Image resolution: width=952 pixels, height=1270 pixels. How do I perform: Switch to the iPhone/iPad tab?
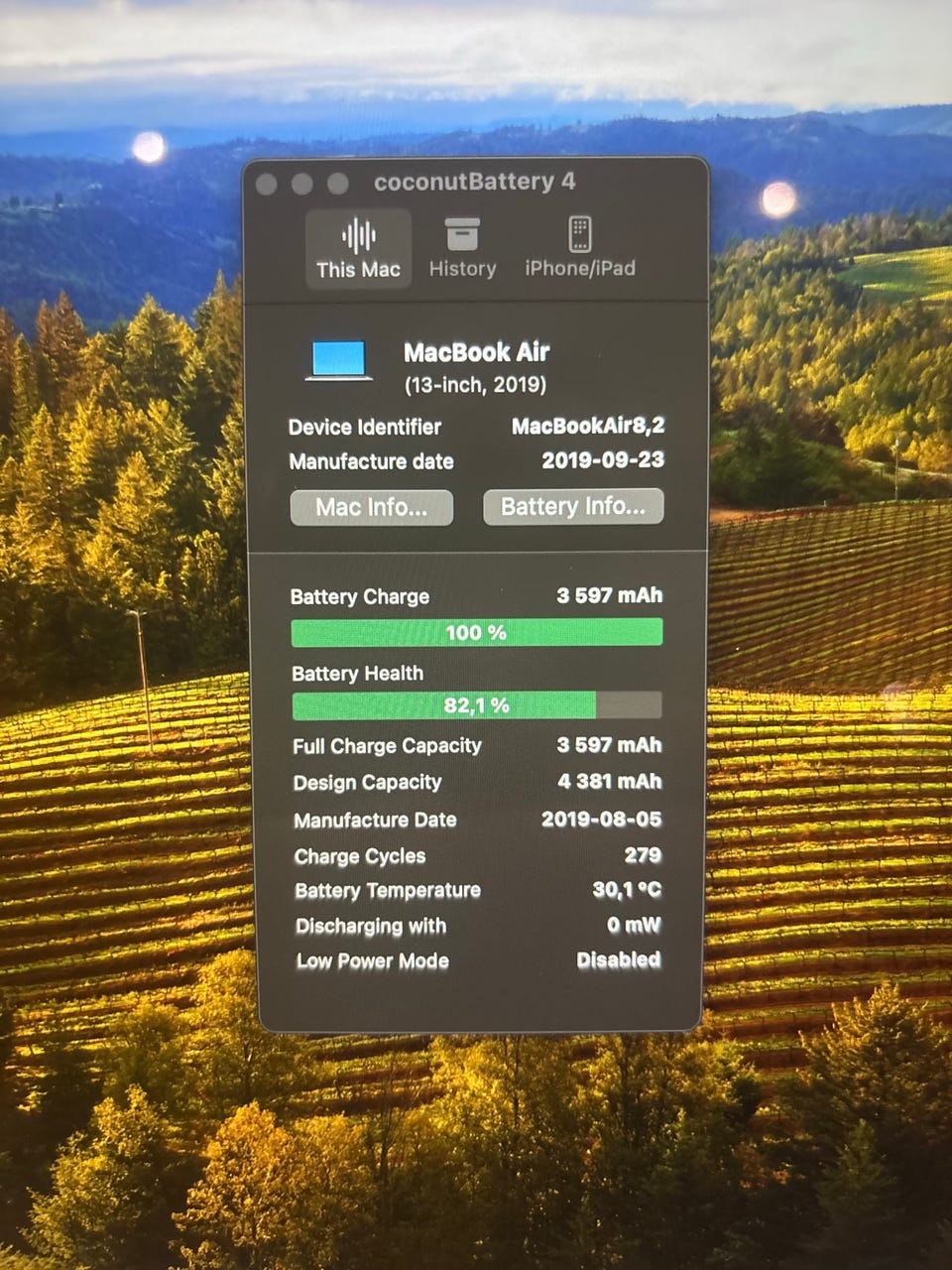pos(580,249)
